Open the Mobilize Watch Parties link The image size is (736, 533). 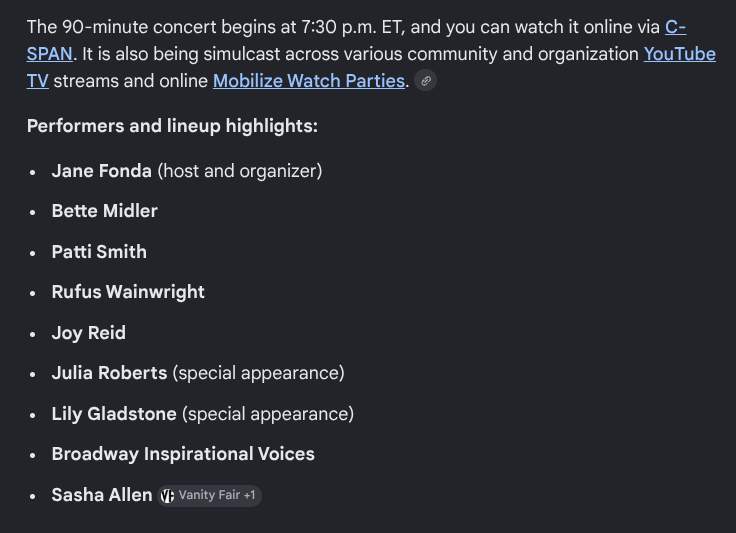click(309, 81)
